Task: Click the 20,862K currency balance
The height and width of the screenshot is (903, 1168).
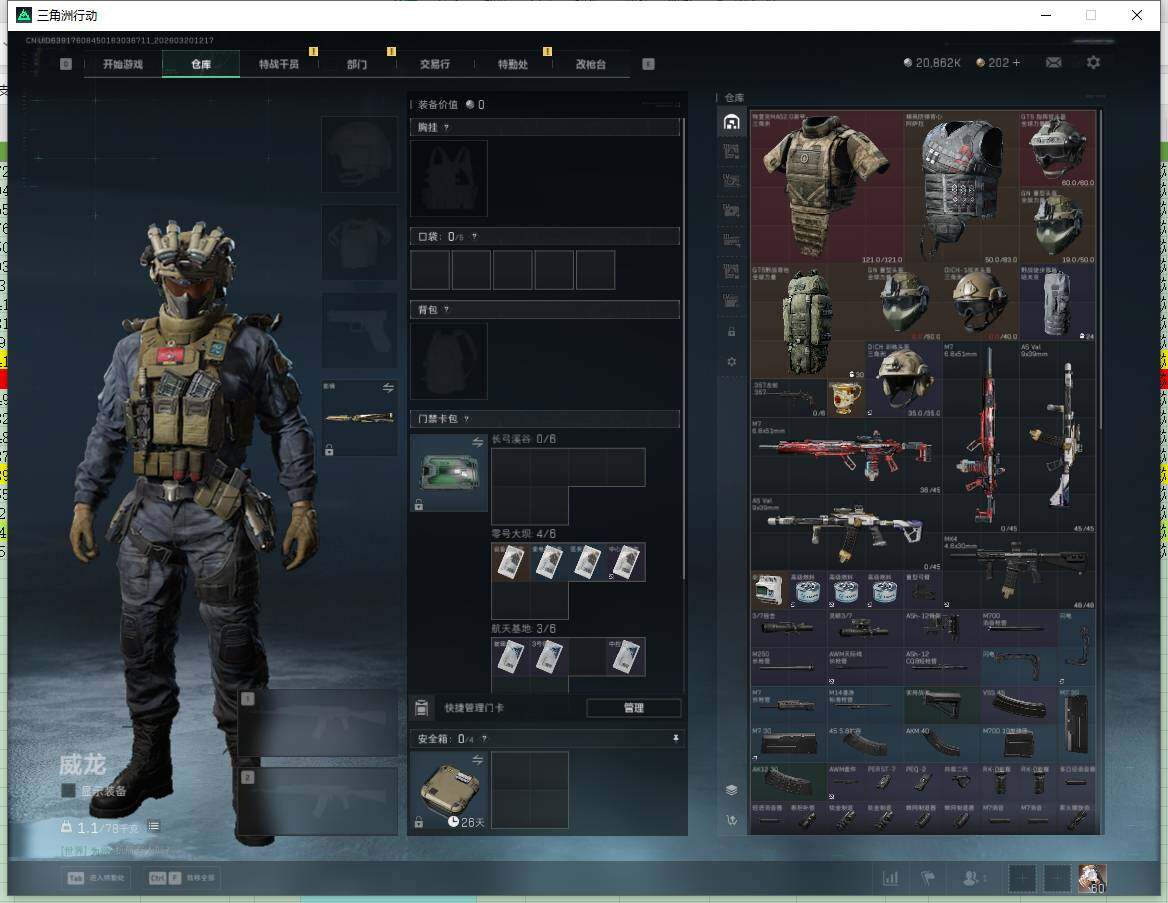Action: (932, 63)
